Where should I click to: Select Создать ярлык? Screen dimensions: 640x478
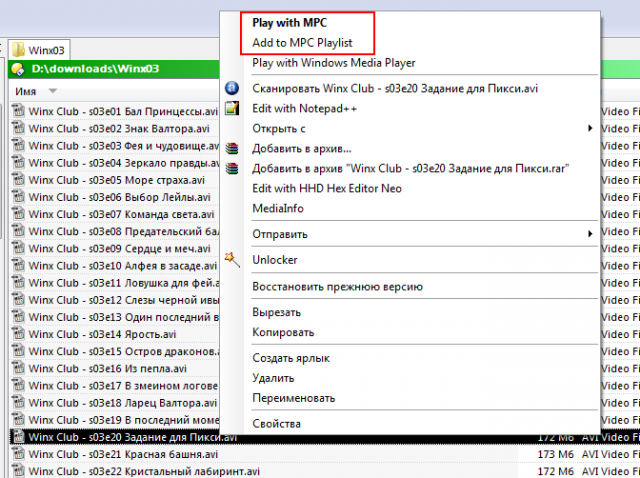point(291,358)
